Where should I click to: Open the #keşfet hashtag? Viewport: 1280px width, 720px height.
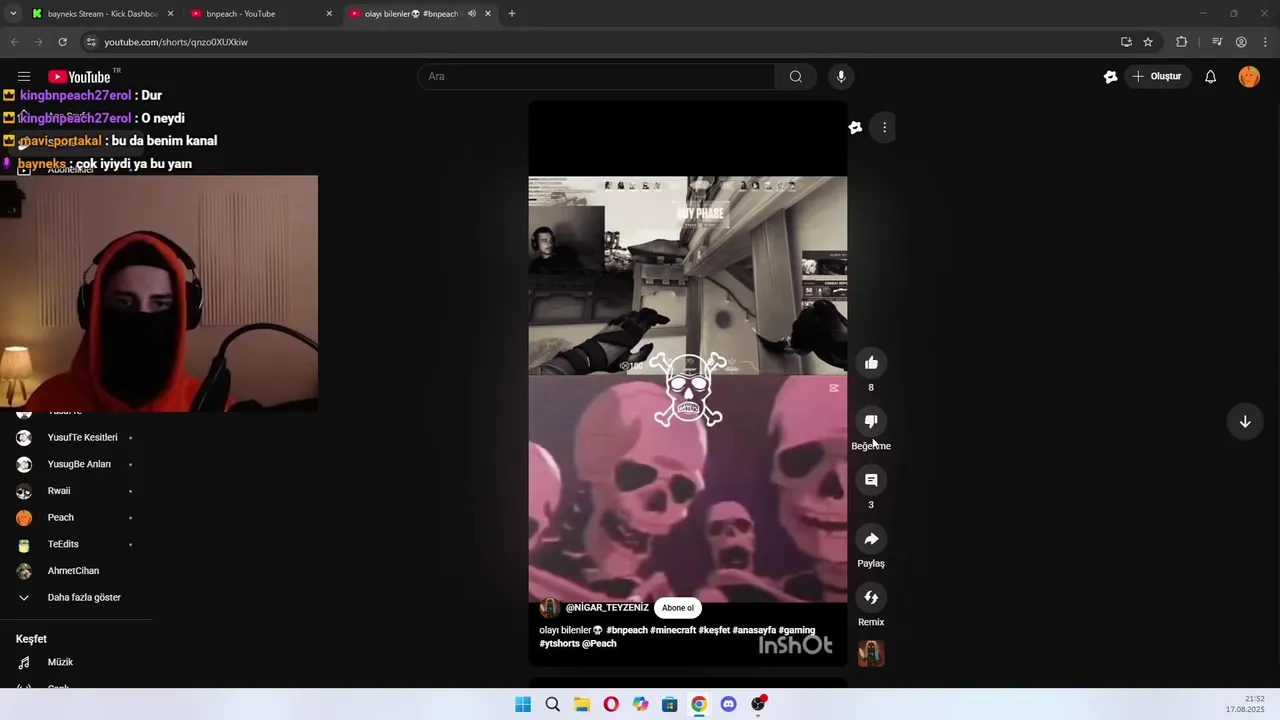pos(714,631)
